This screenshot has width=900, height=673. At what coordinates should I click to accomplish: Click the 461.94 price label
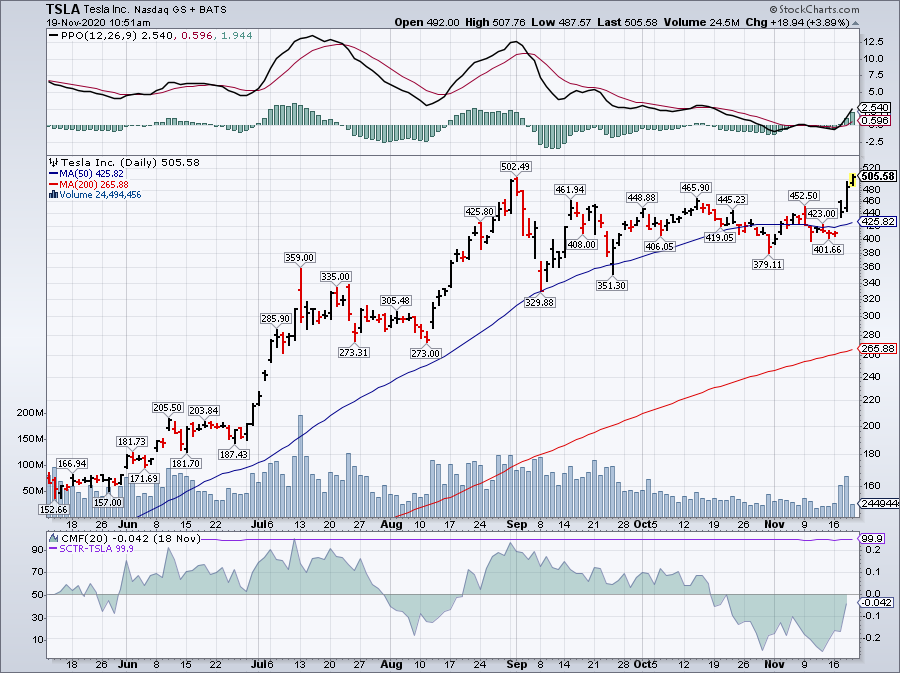569,189
